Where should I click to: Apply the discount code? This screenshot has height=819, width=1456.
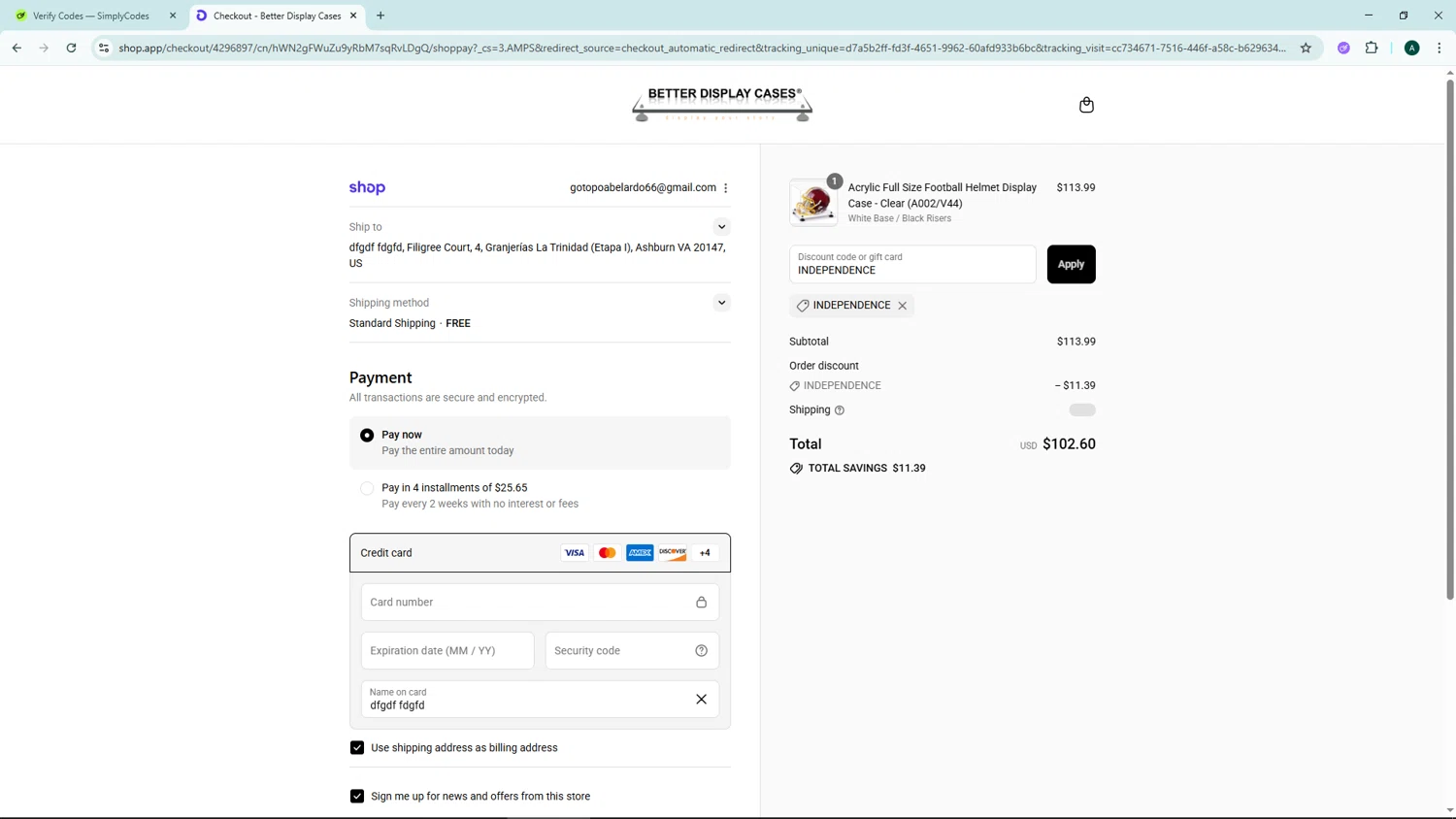(1071, 264)
